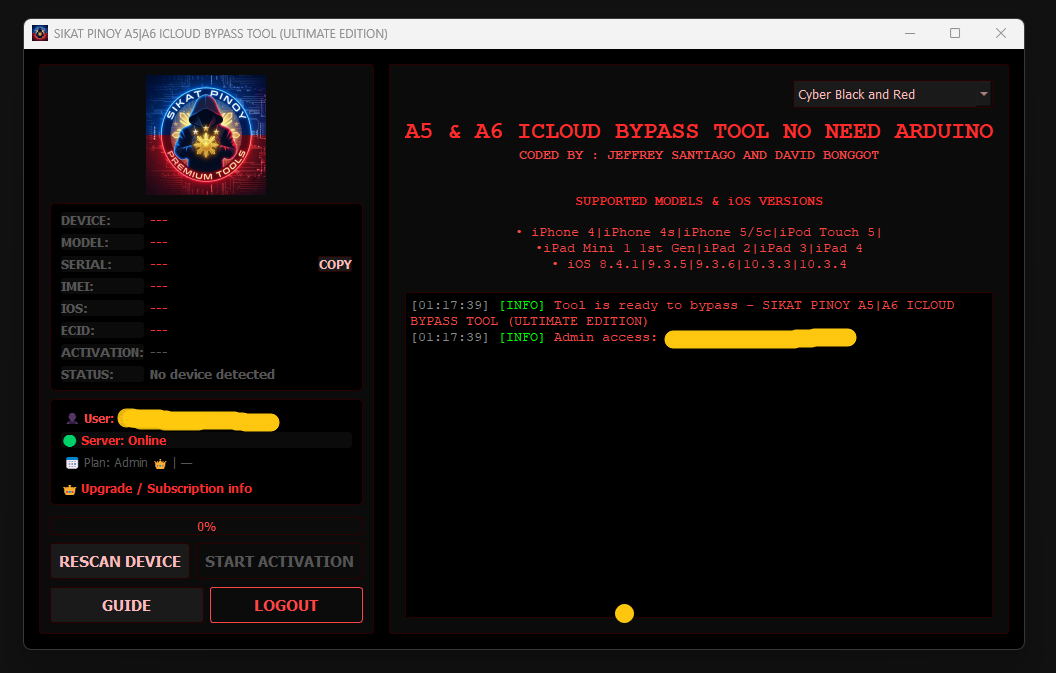1056x673 pixels.
Task: Click START ACTIVATION button
Action: click(x=279, y=561)
